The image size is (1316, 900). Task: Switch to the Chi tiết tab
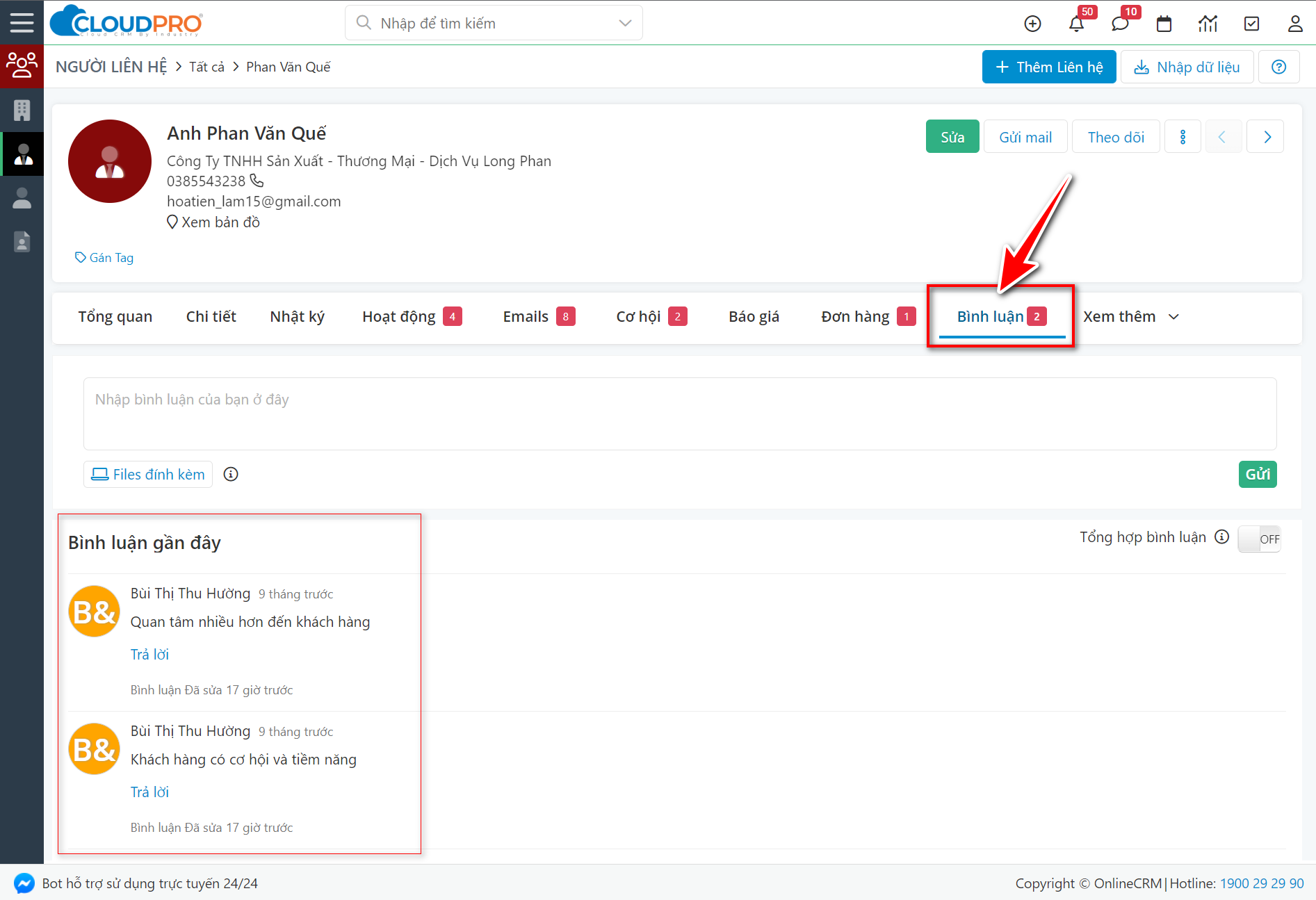tap(211, 316)
